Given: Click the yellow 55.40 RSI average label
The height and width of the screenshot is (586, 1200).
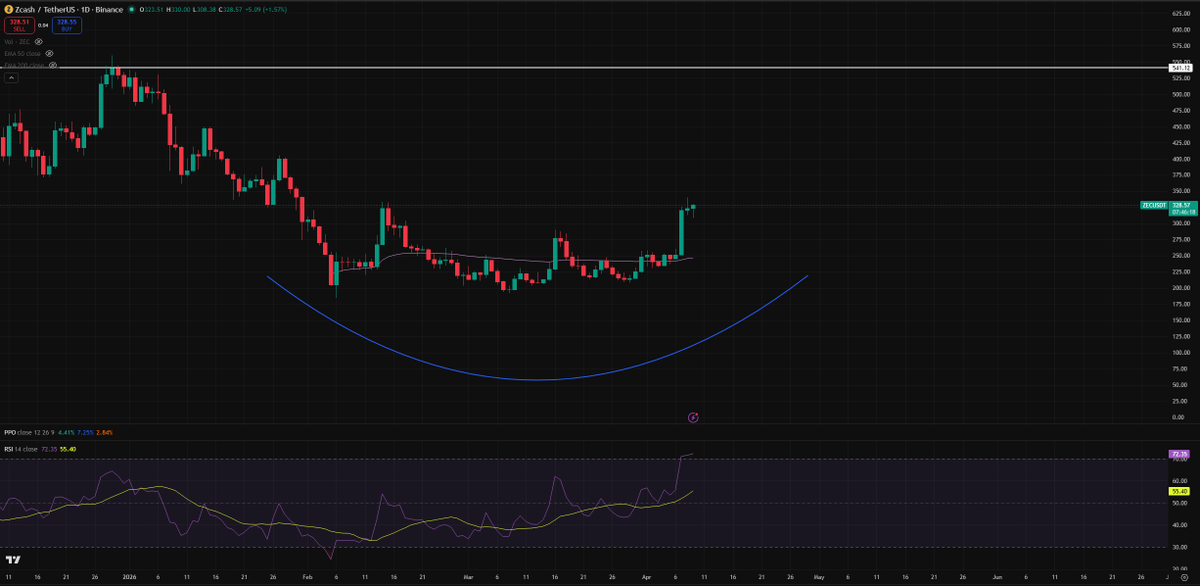Looking at the screenshot, I should [1180, 491].
